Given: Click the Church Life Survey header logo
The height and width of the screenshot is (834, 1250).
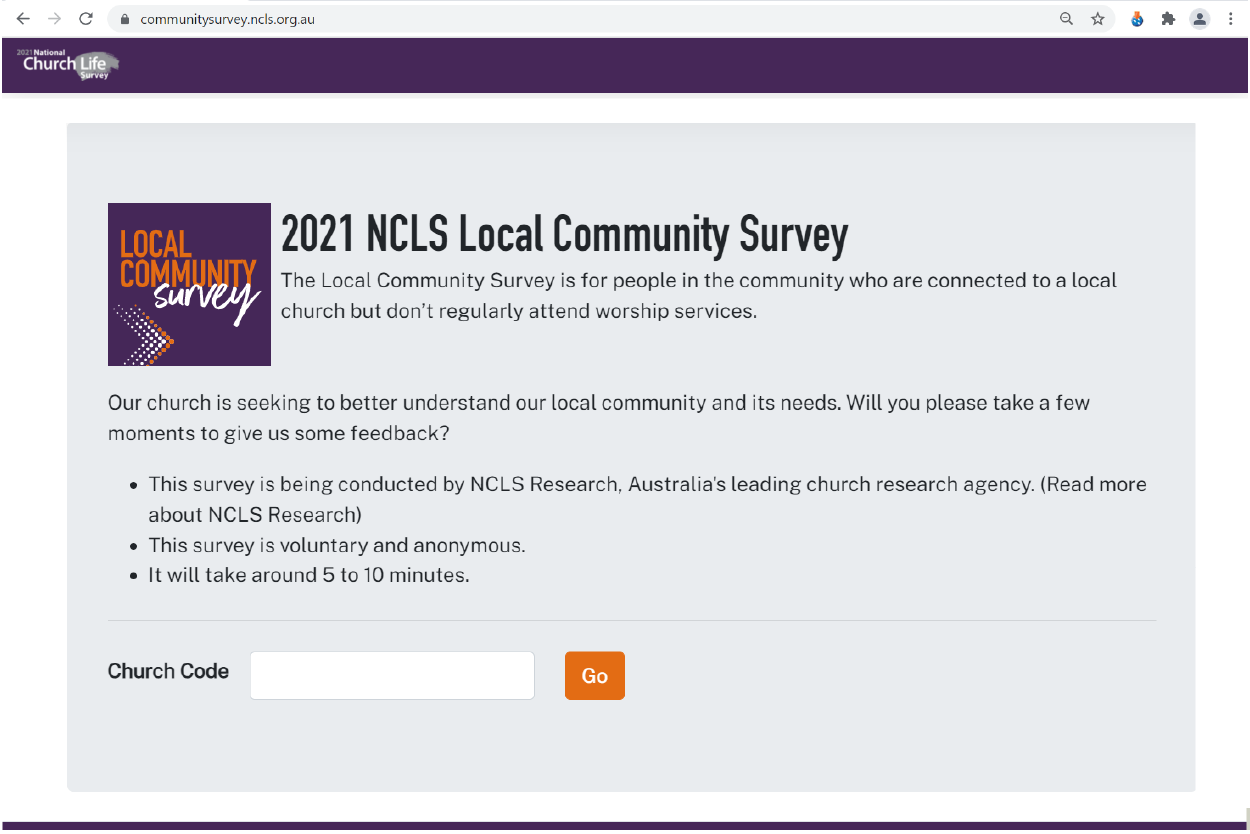Looking at the screenshot, I should 70,64.
